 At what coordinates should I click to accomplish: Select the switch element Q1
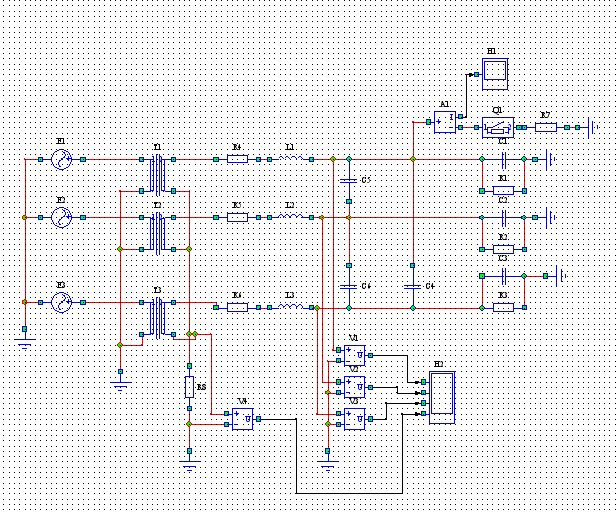pyautogui.click(x=498, y=127)
